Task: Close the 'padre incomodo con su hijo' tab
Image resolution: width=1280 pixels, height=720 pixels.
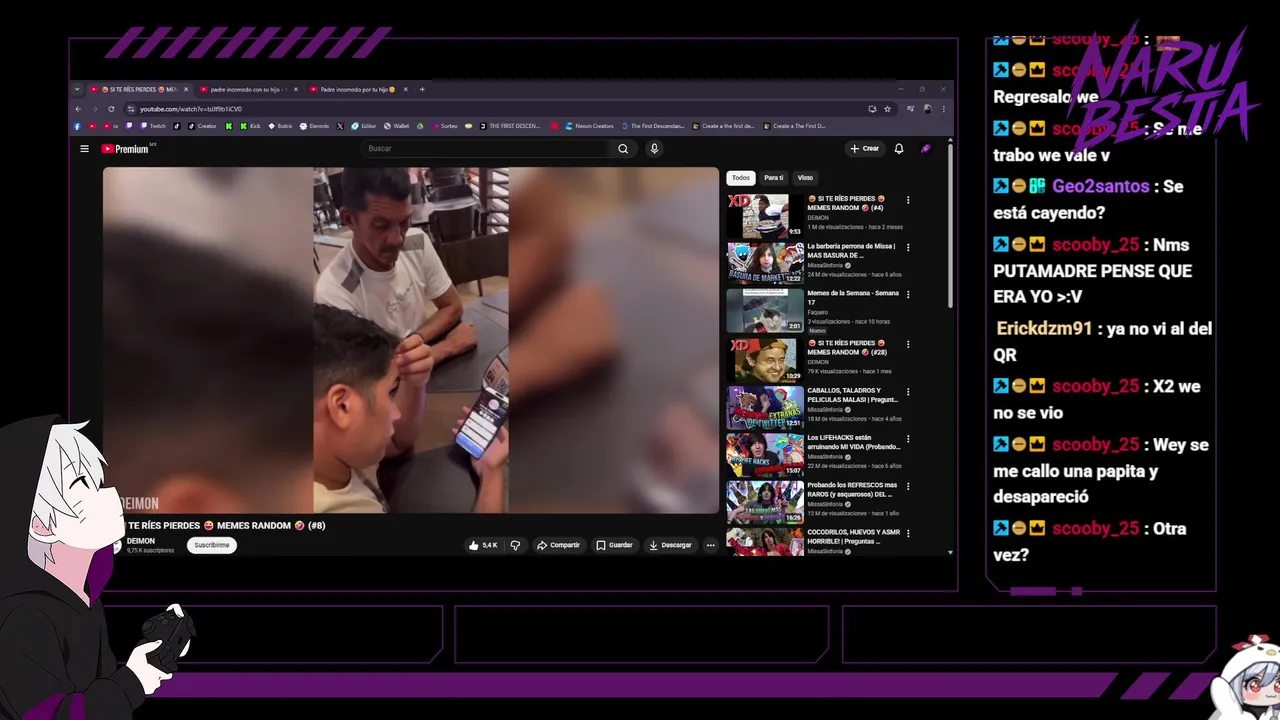Action: (296, 89)
